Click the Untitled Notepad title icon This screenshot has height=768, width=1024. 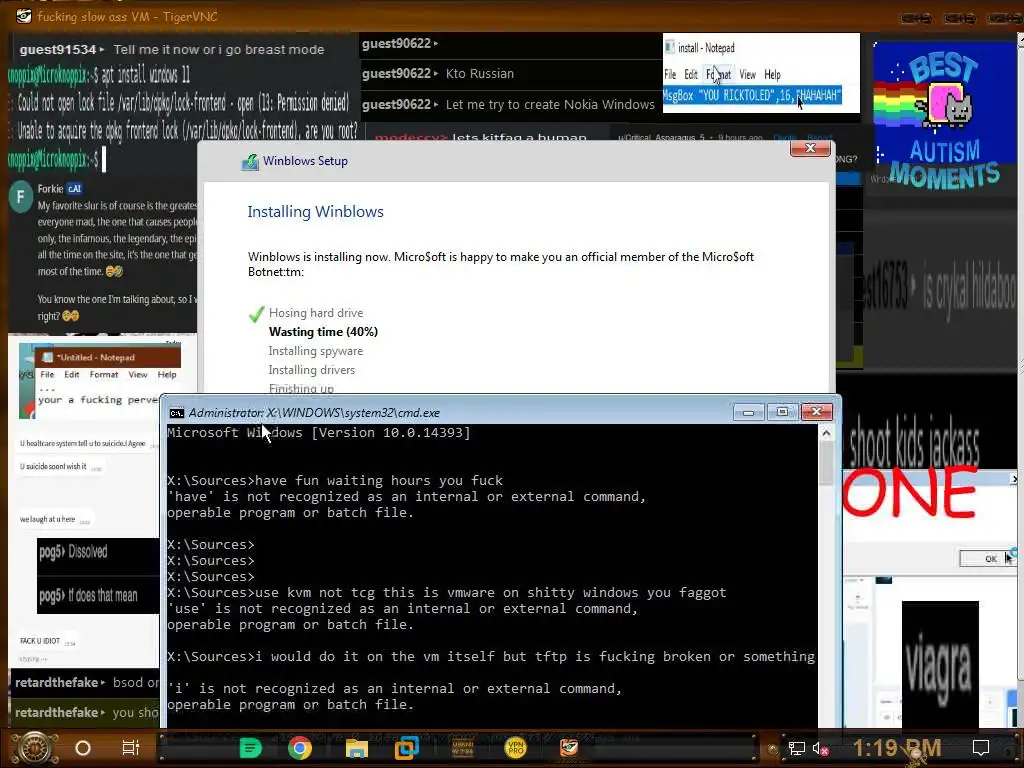point(47,357)
